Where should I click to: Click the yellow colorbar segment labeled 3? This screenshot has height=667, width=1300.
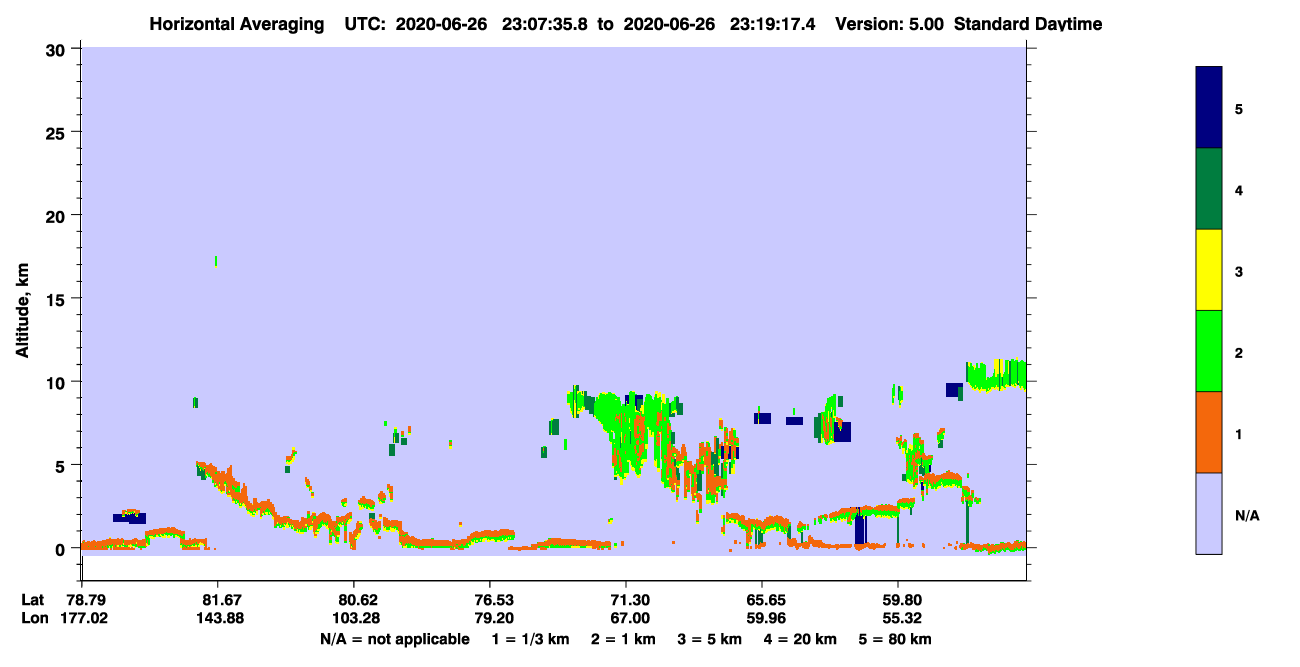point(1209,270)
